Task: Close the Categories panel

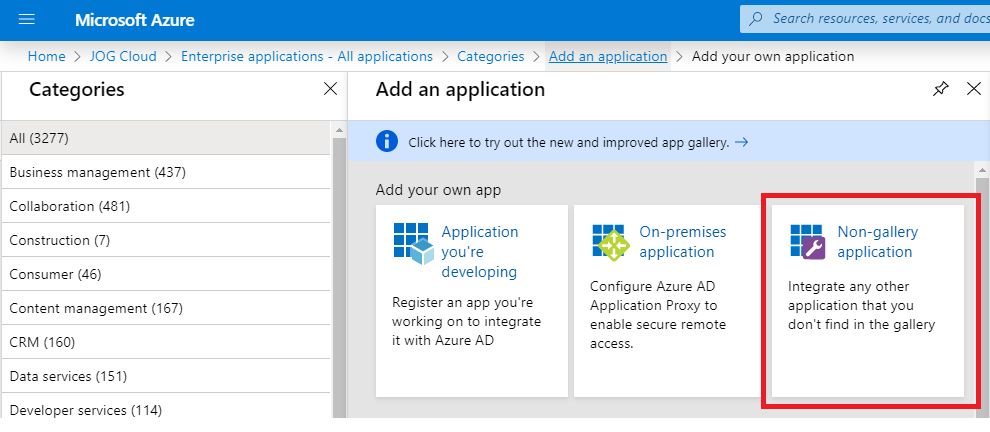Action: (x=330, y=90)
